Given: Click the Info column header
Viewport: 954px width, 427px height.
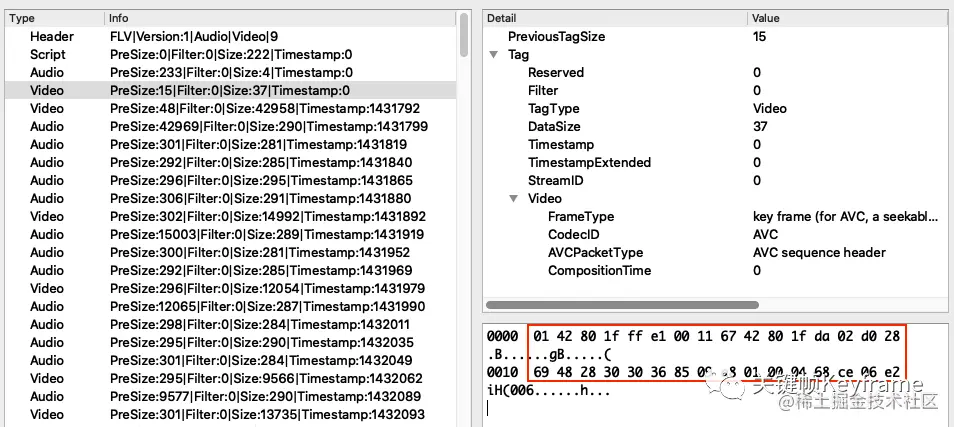Looking at the screenshot, I should (280, 18).
